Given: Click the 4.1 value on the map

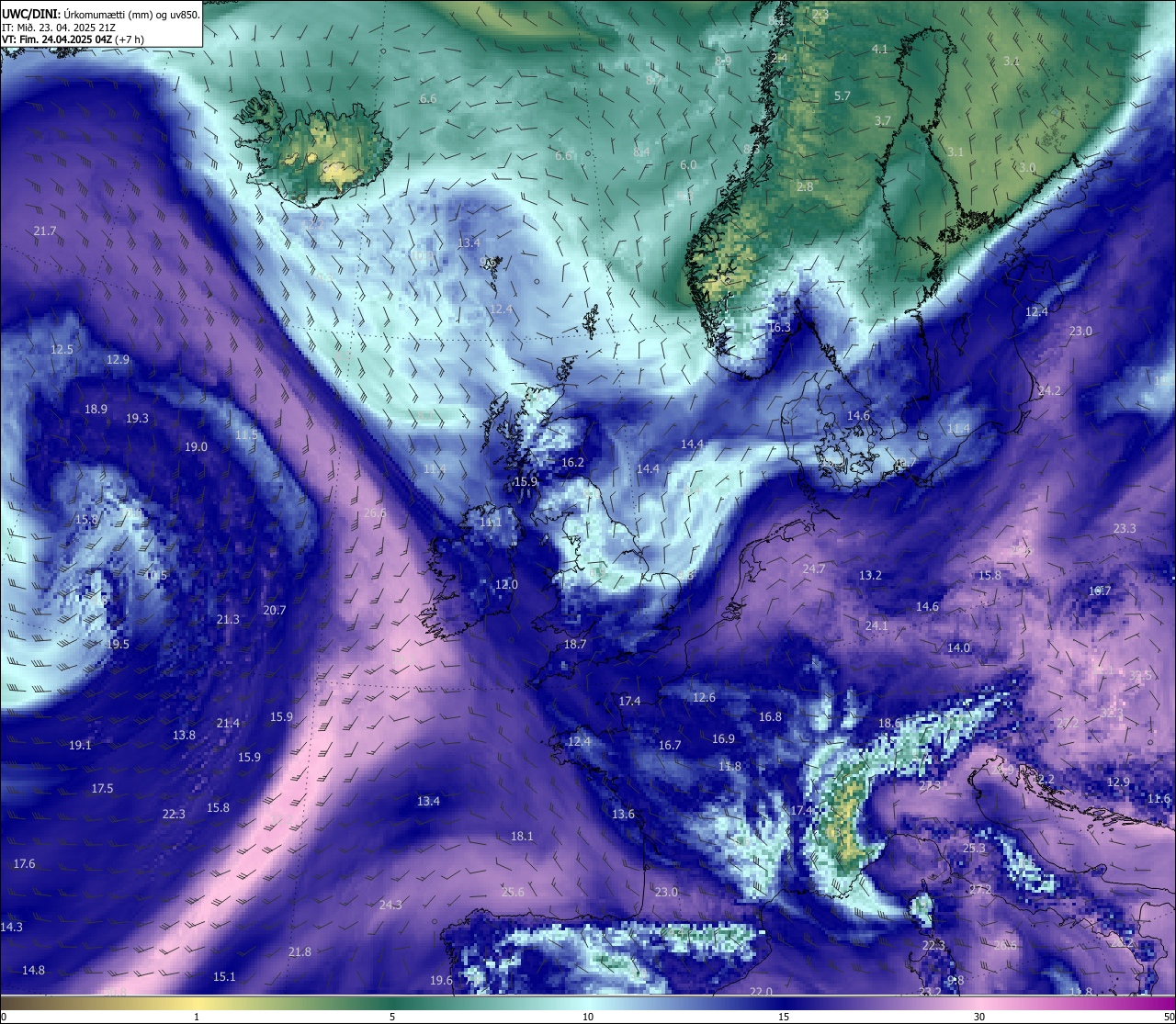Looking at the screenshot, I should click(880, 50).
